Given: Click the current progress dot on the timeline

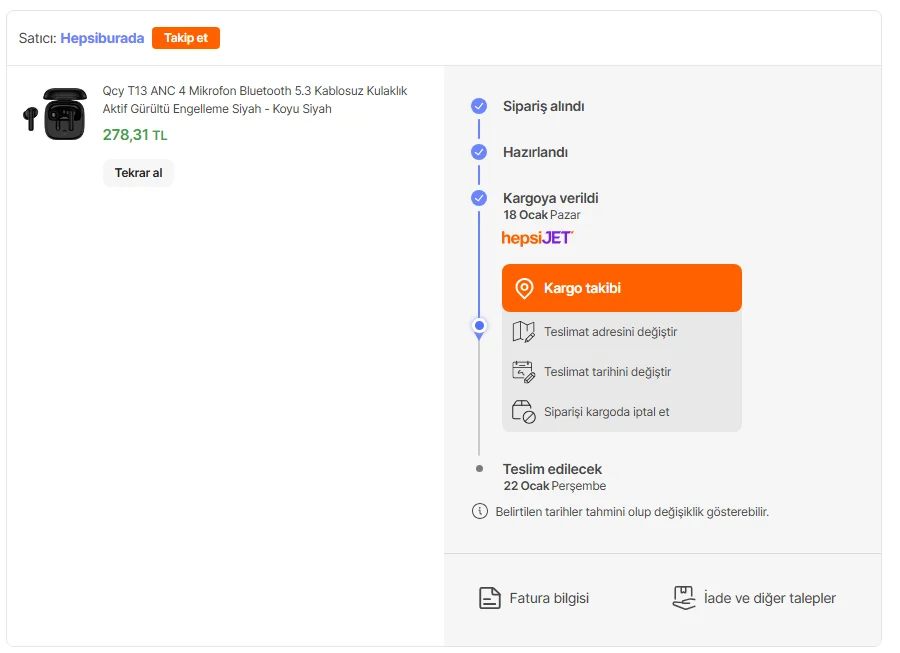Looking at the screenshot, I should pos(479,326).
